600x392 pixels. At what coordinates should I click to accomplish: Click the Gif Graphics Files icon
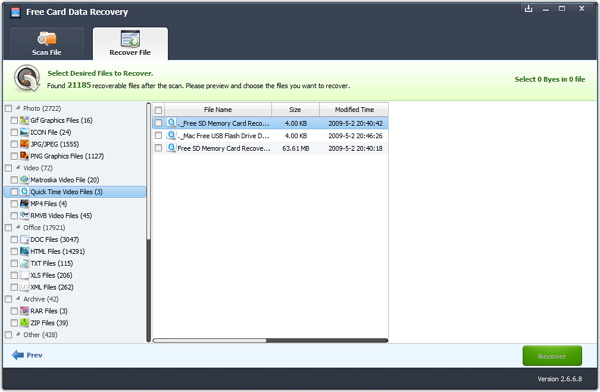24,120
